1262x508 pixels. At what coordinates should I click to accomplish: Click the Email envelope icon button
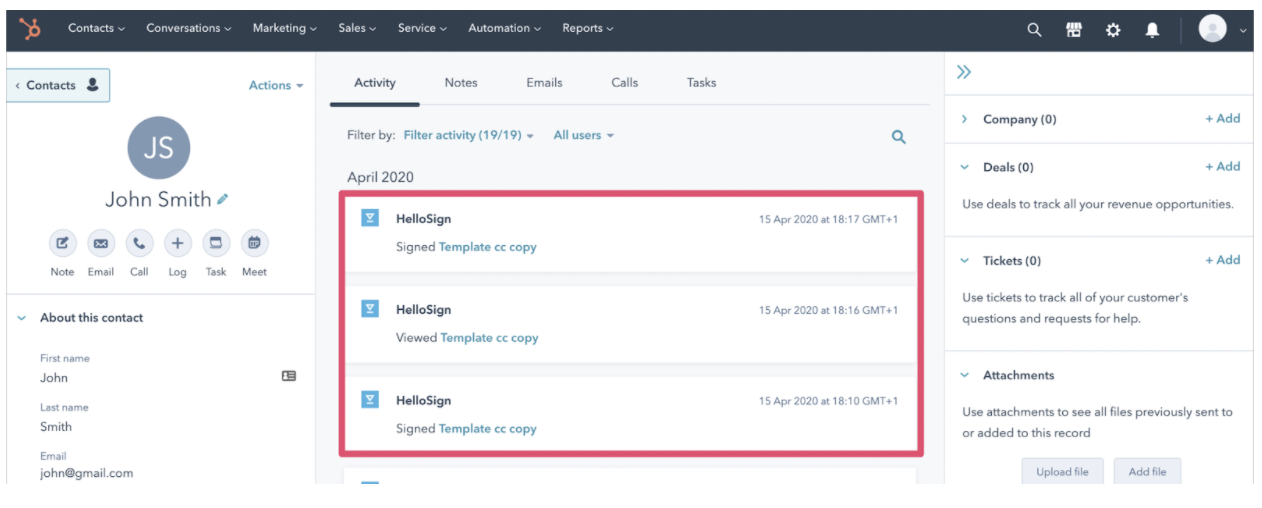[x=101, y=243]
